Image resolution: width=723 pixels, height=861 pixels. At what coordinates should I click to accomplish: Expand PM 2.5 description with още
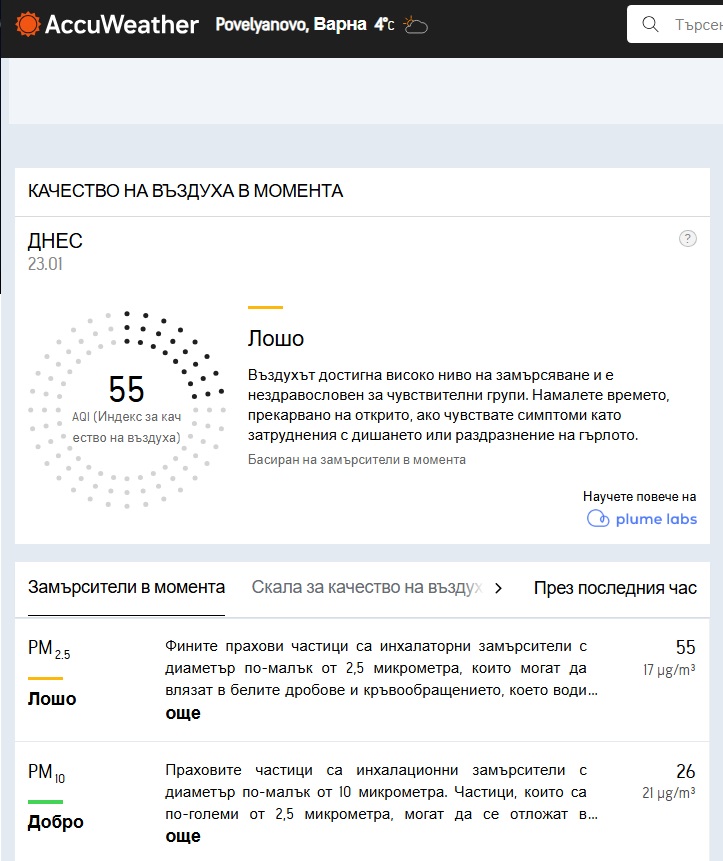coord(182,713)
